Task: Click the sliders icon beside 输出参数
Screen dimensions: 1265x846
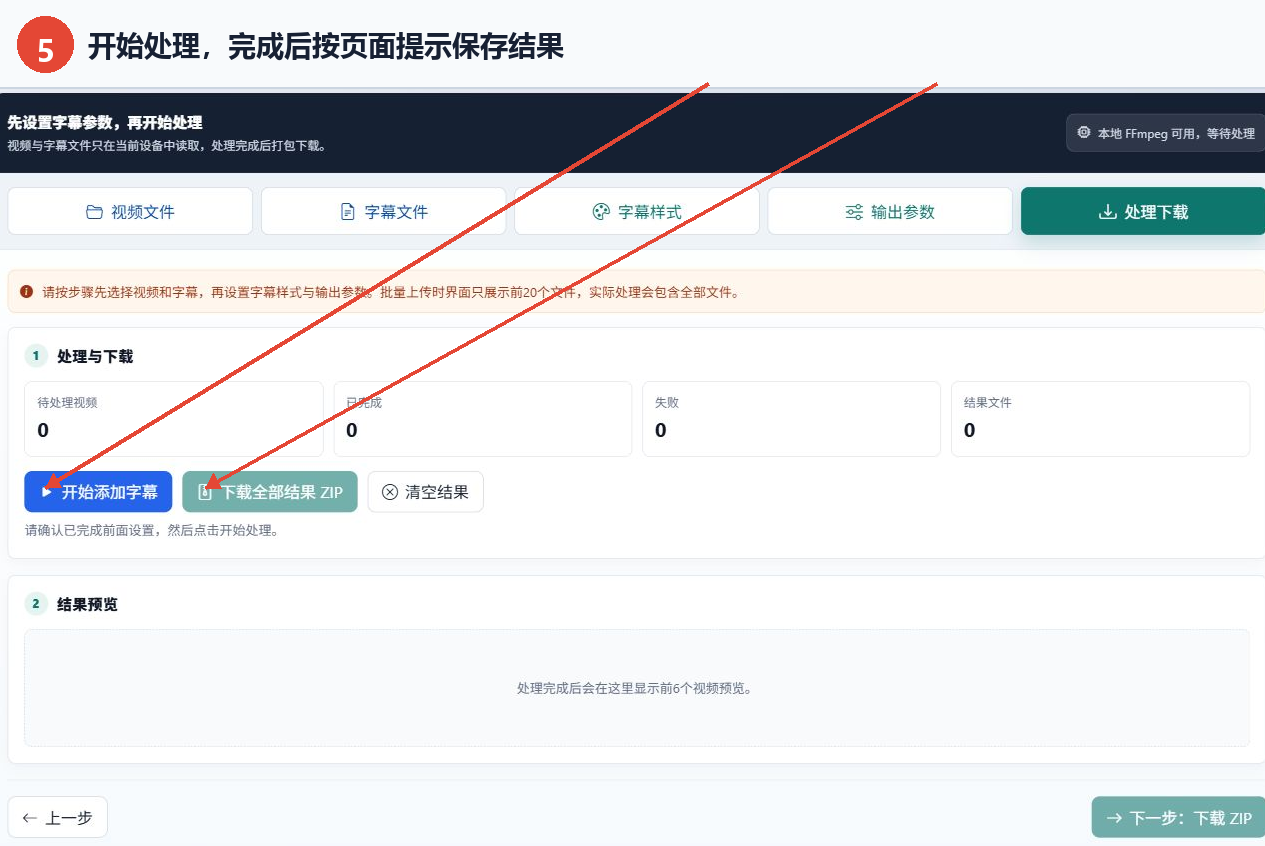Action: pos(854,212)
